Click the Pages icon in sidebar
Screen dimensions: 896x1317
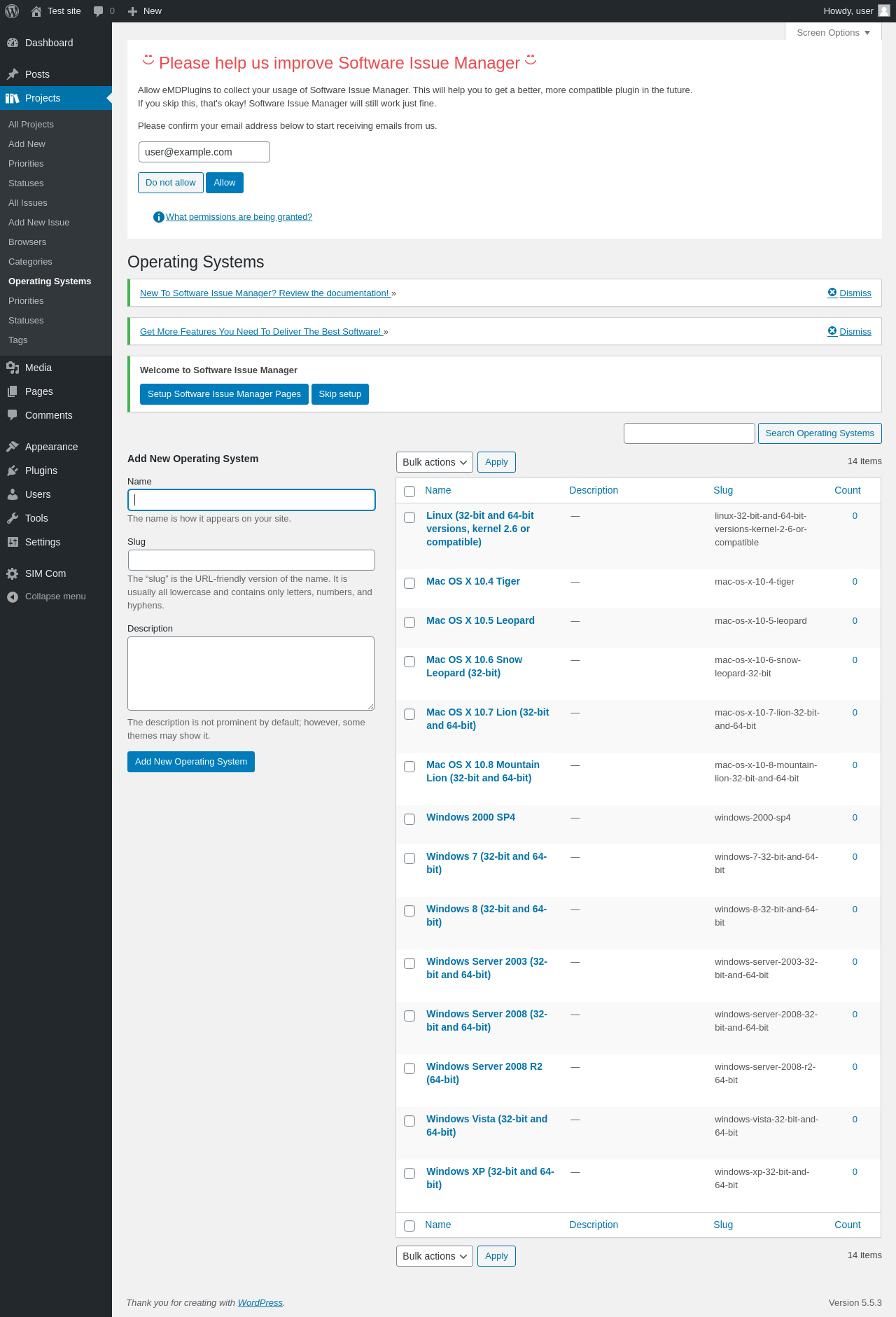[x=13, y=391]
